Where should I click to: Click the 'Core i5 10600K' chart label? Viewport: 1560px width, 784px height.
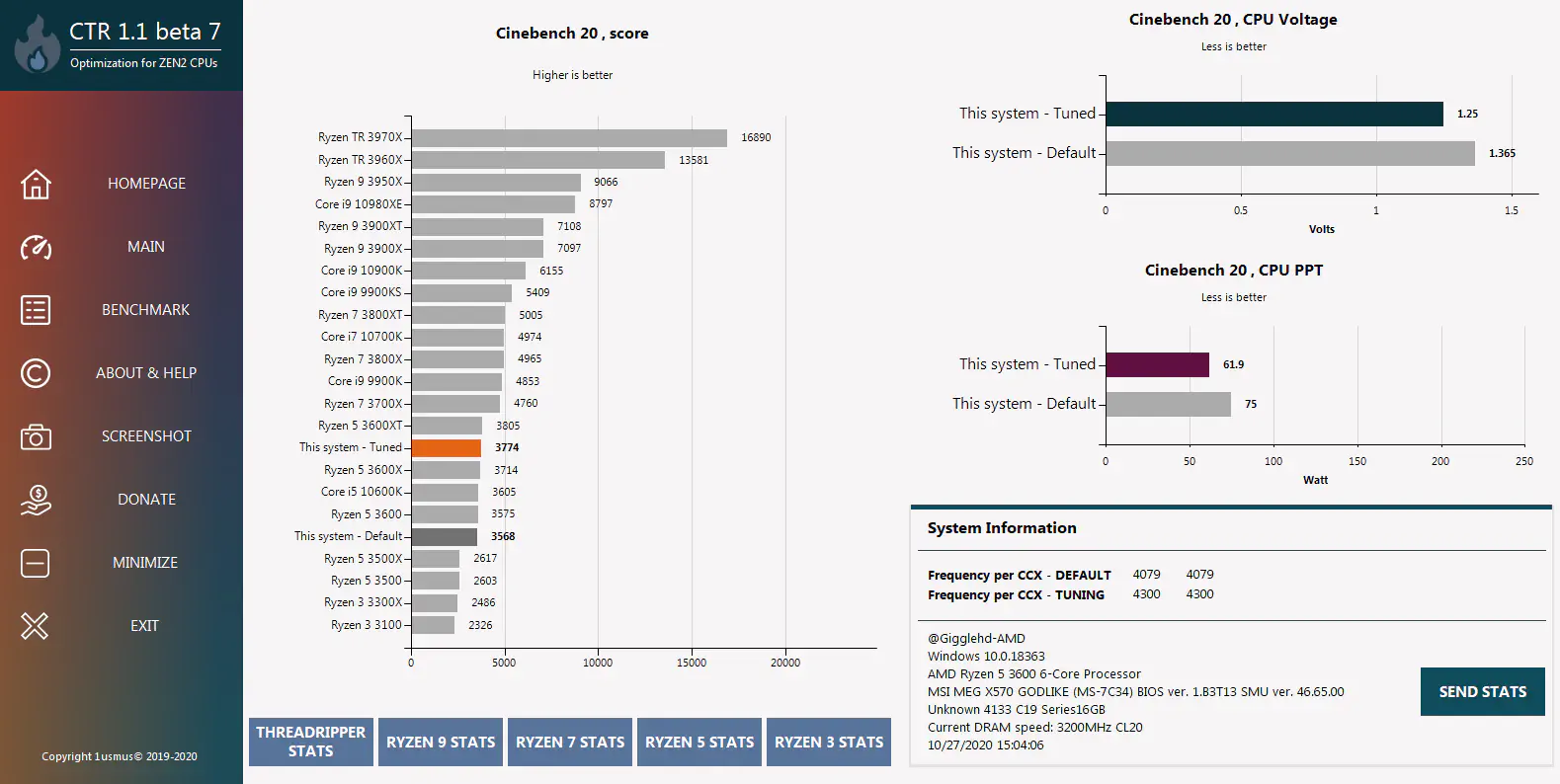point(362,492)
